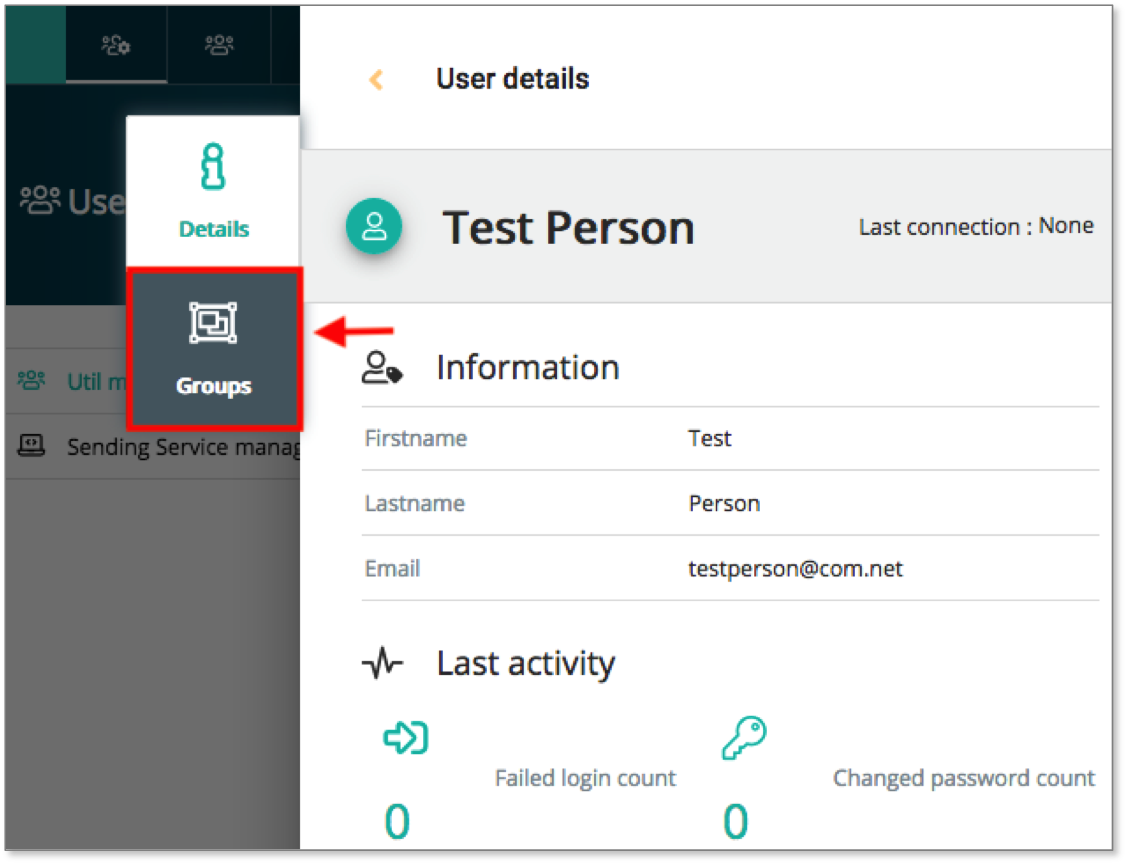Select the email testperson@com.net
Viewport: 1127px width, 864px height.
click(795, 569)
